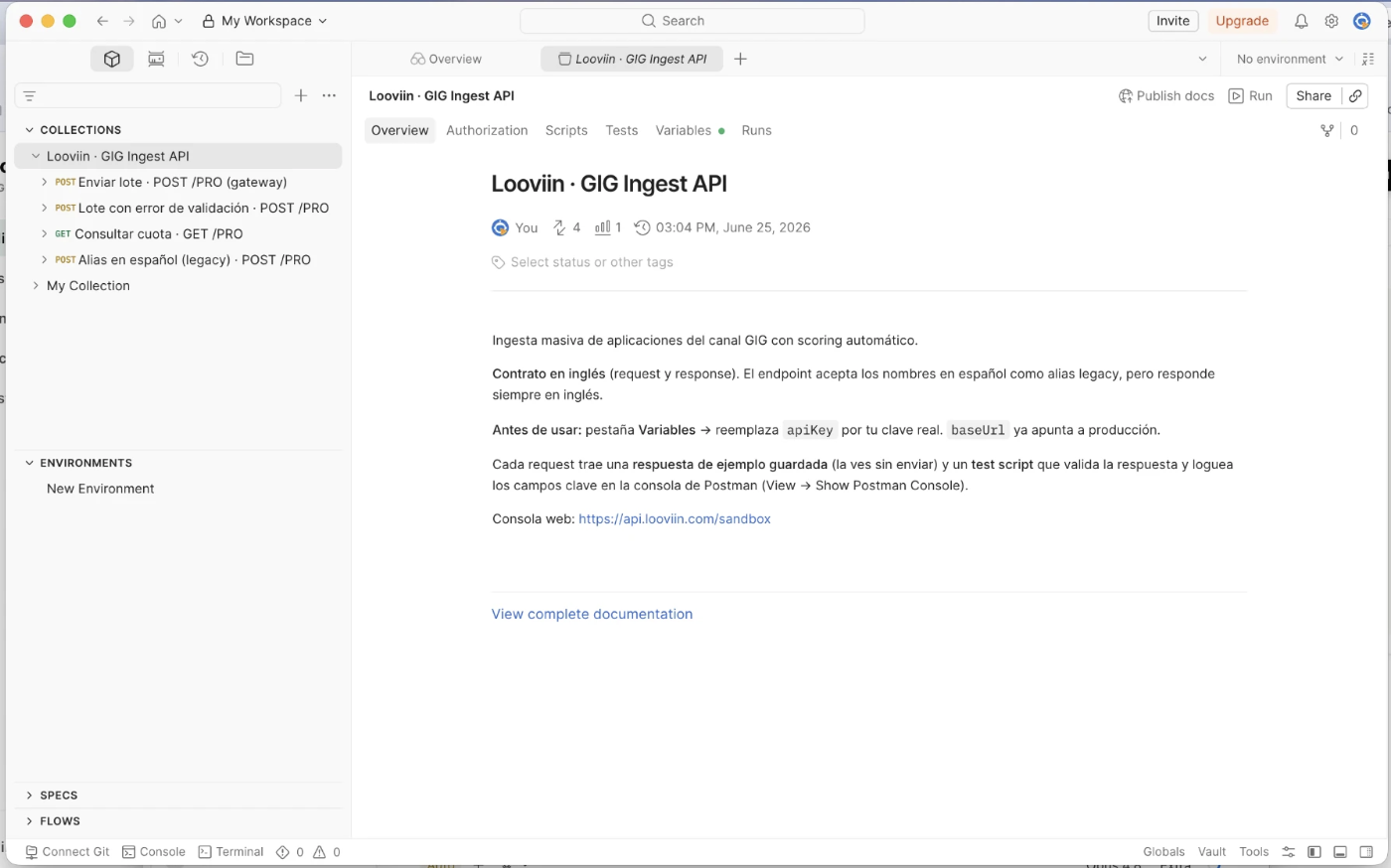The height and width of the screenshot is (868, 1391).
Task: Toggle the right sidebar layout icon
Action: click(x=1366, y=852)
